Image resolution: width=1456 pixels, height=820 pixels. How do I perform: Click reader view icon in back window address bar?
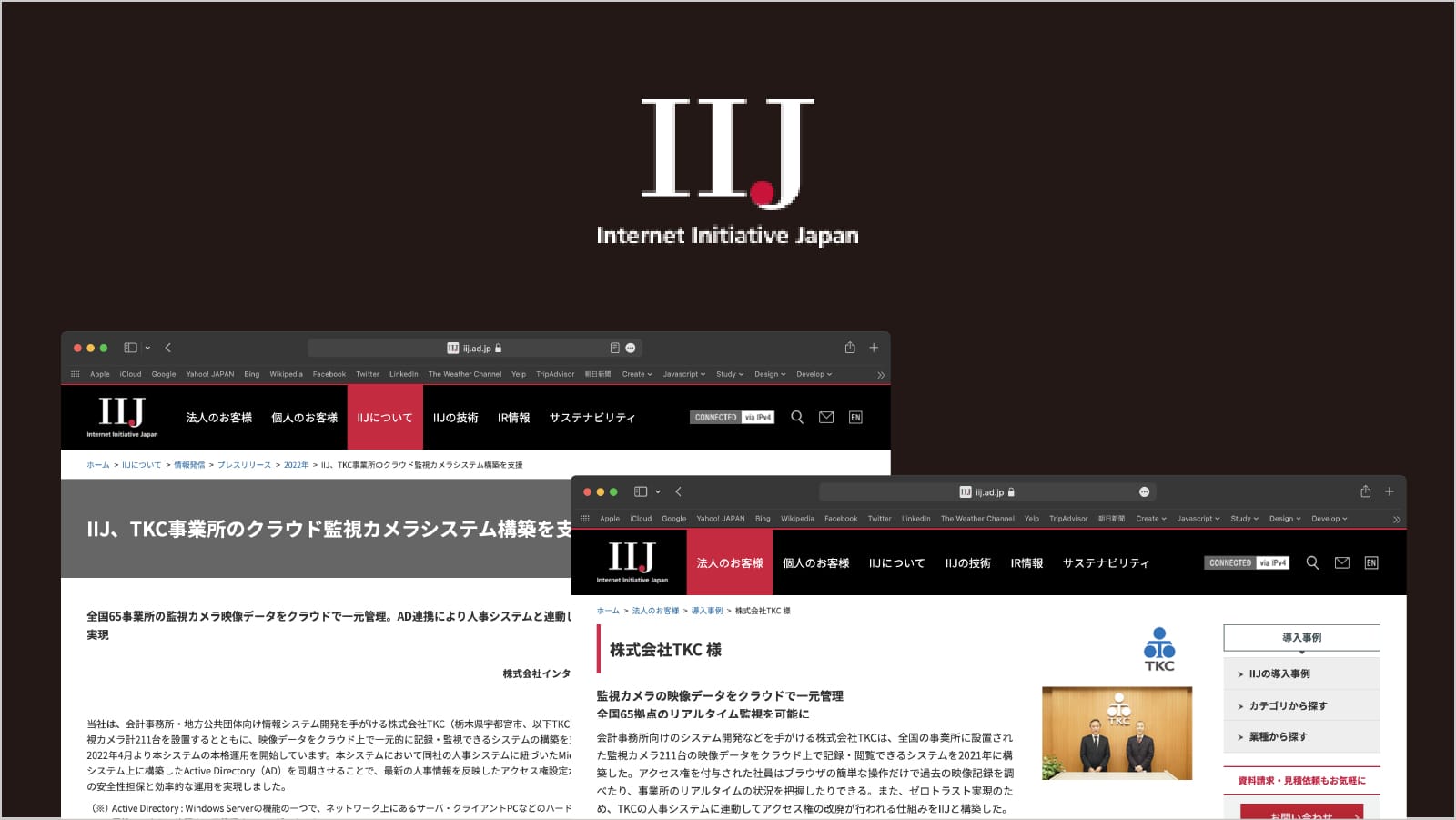tap(614, 348)
